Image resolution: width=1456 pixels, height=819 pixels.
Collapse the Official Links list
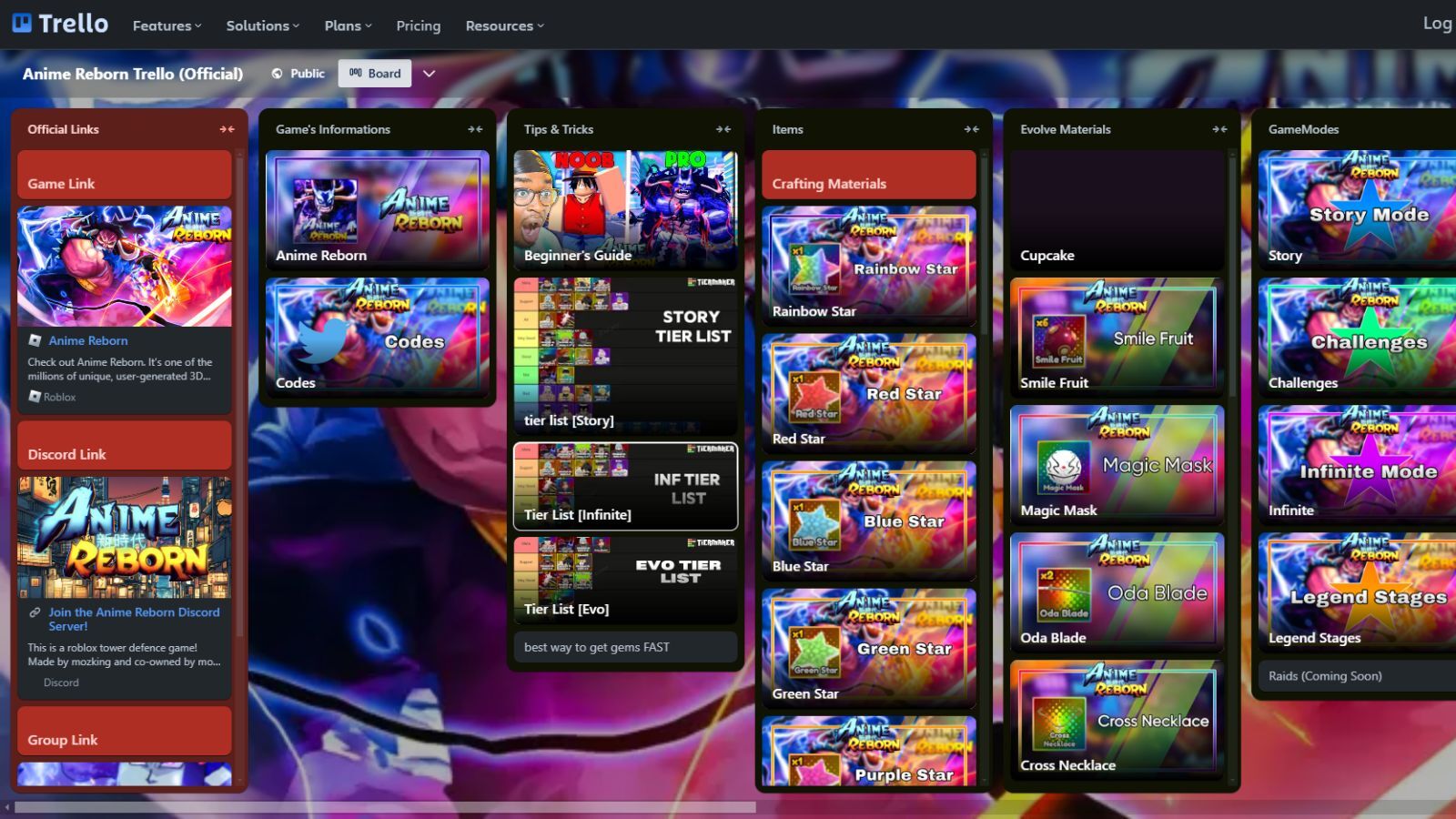[x=227, y=129]
